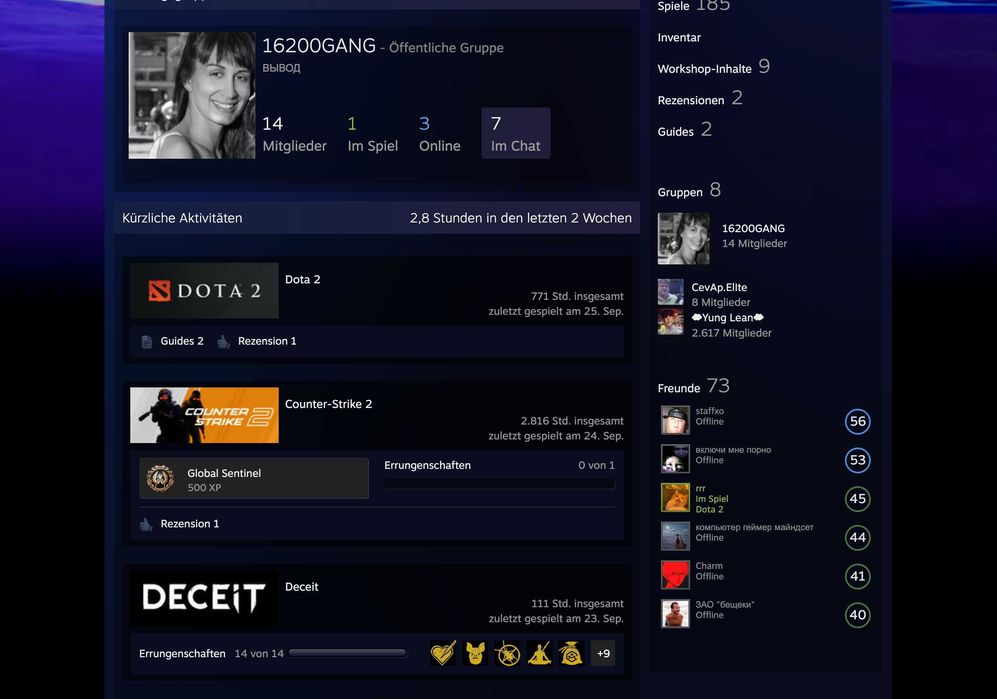This screenshot has height=699, width=997.
Task: Open the CevAp.Ellte group link
Action: (x=719, y=287)
